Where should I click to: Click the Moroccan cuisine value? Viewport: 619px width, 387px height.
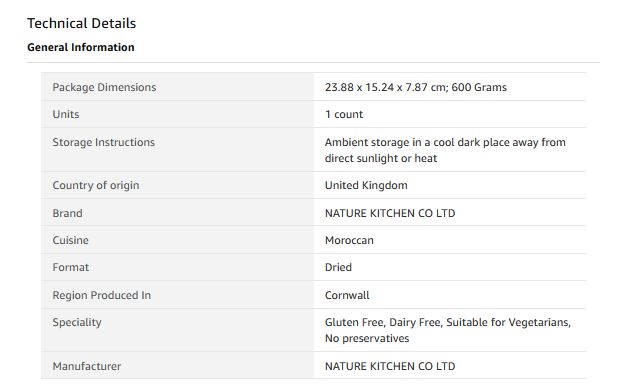[x=349, y=240]
